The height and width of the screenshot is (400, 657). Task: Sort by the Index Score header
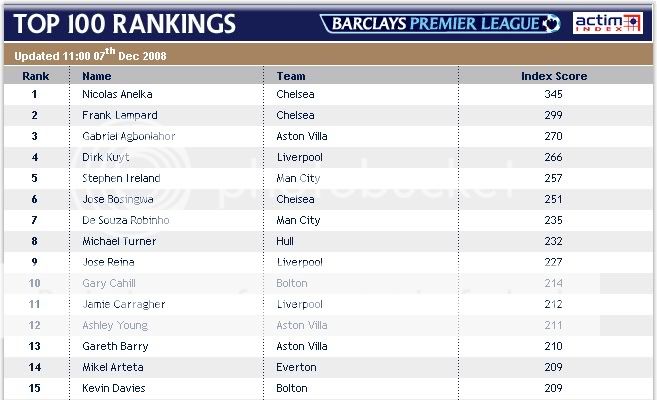coord(554,76)
